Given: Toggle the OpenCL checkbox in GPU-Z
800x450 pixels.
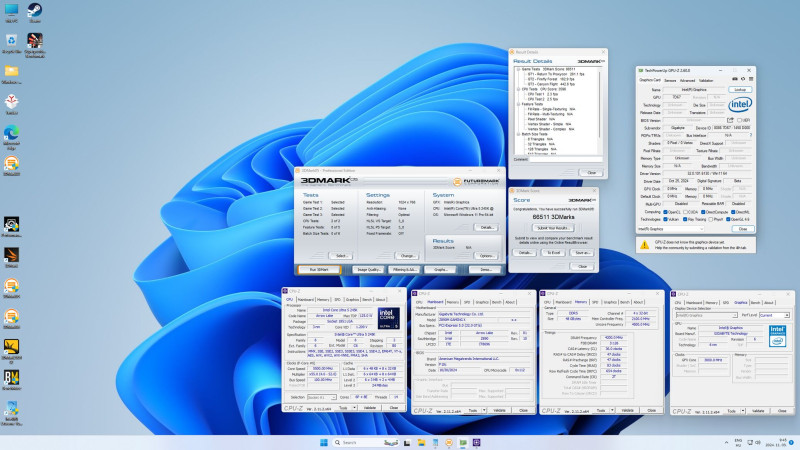Looking at the screenshot, I should 665,212.
